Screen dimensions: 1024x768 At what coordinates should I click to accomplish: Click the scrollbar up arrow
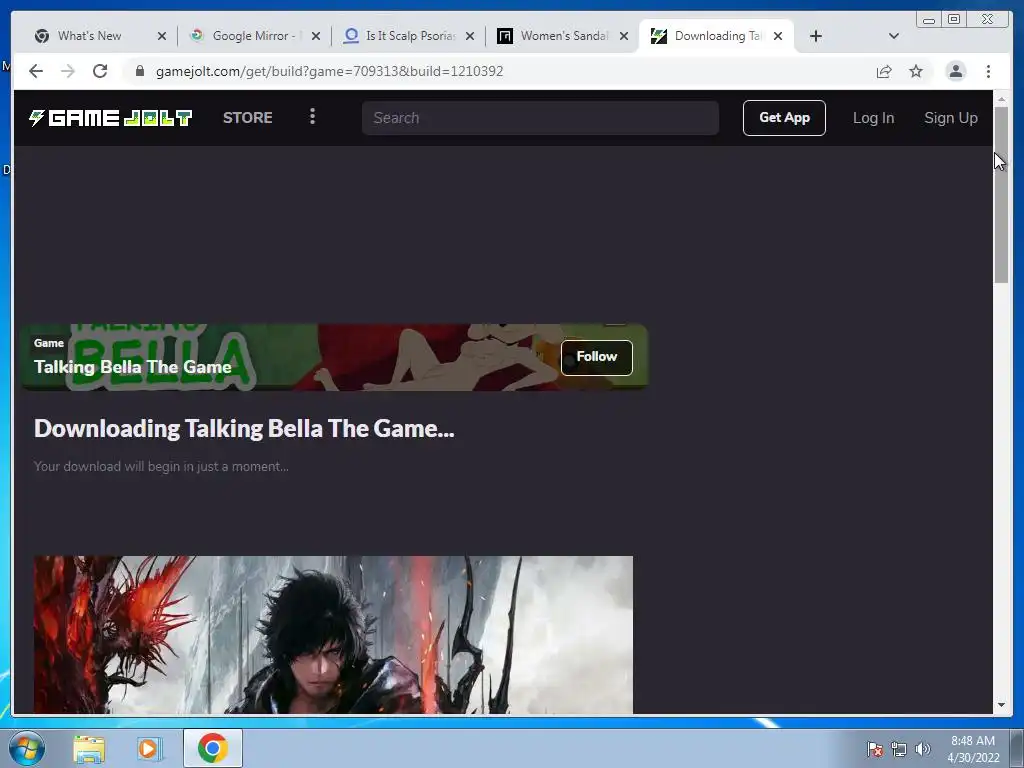coord(1001,99)
